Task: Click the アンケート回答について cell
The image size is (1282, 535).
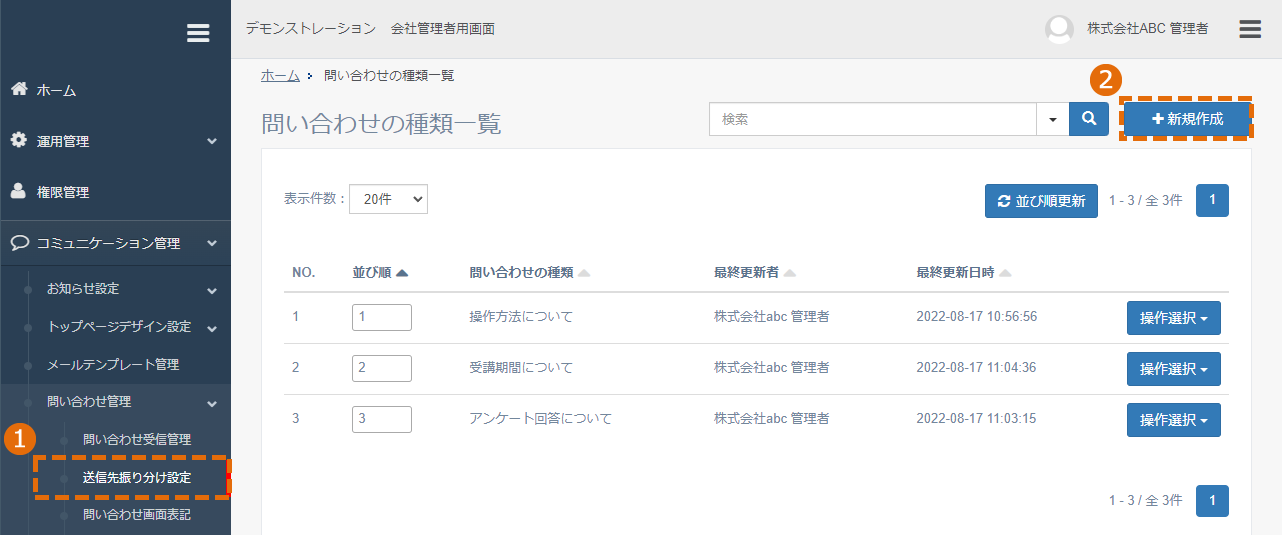Action: [540, 419]
